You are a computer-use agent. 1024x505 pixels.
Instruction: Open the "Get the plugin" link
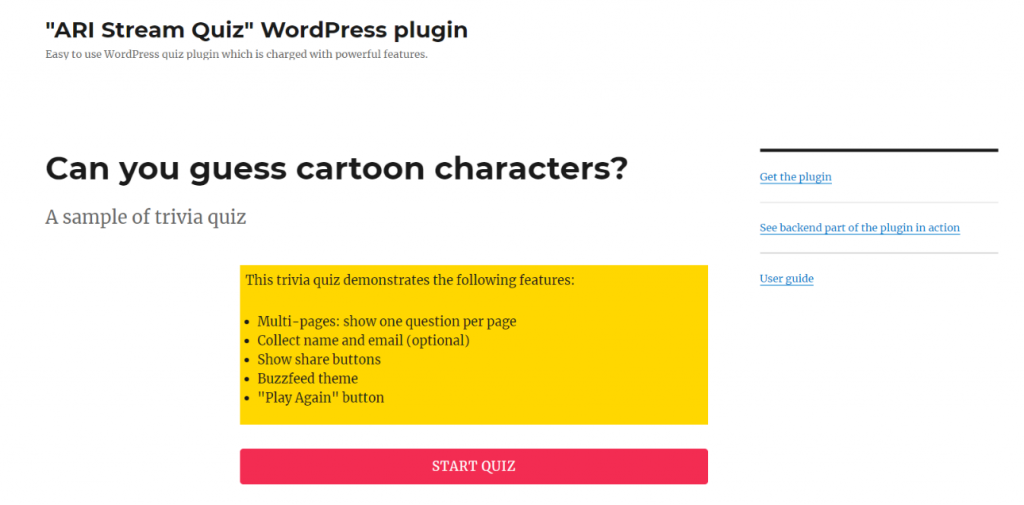[x=795, y=177]
